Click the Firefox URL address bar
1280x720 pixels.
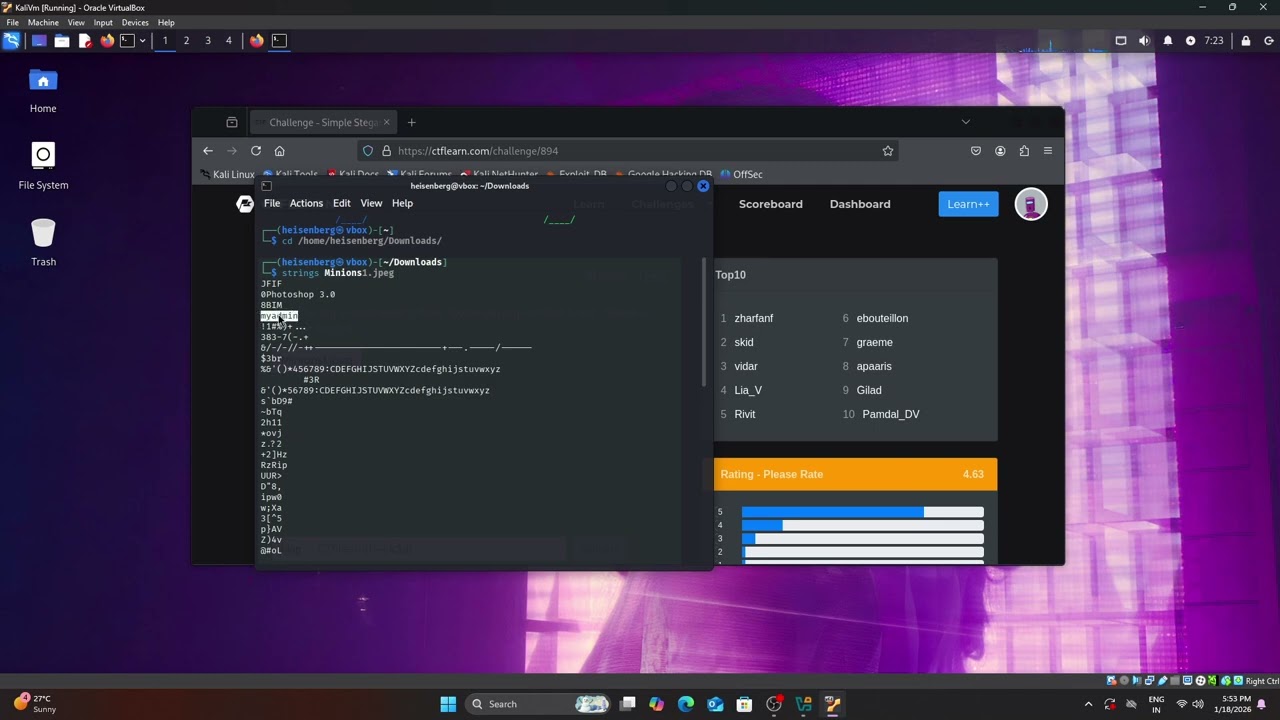(x=620, y=151)
